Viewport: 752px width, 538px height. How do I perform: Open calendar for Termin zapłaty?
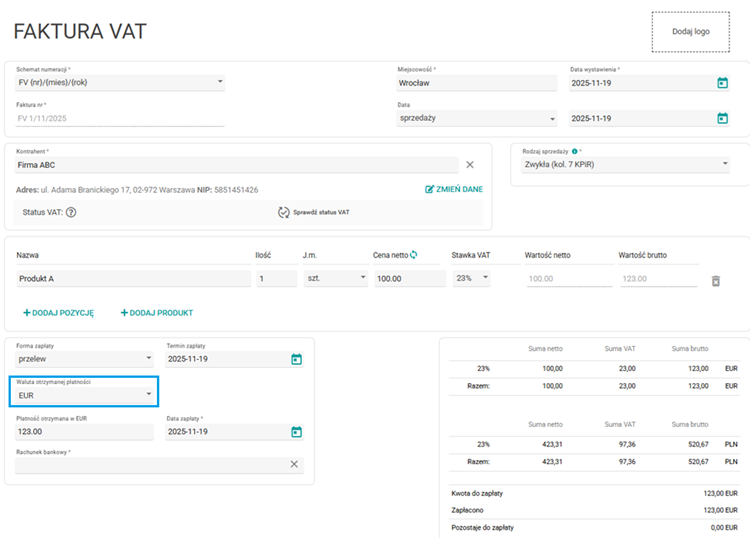pos(296,359)
